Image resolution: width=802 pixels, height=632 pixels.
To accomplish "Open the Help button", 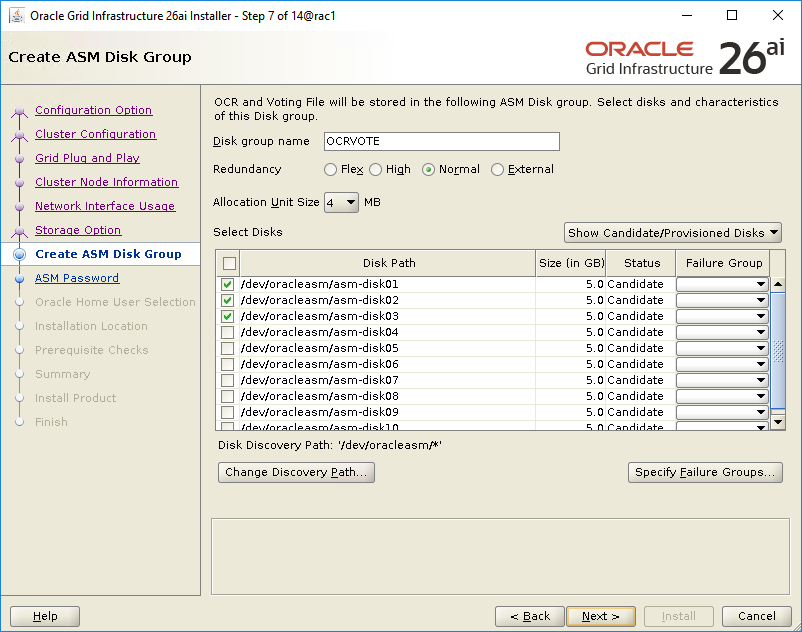I will [x=45, y=616].
